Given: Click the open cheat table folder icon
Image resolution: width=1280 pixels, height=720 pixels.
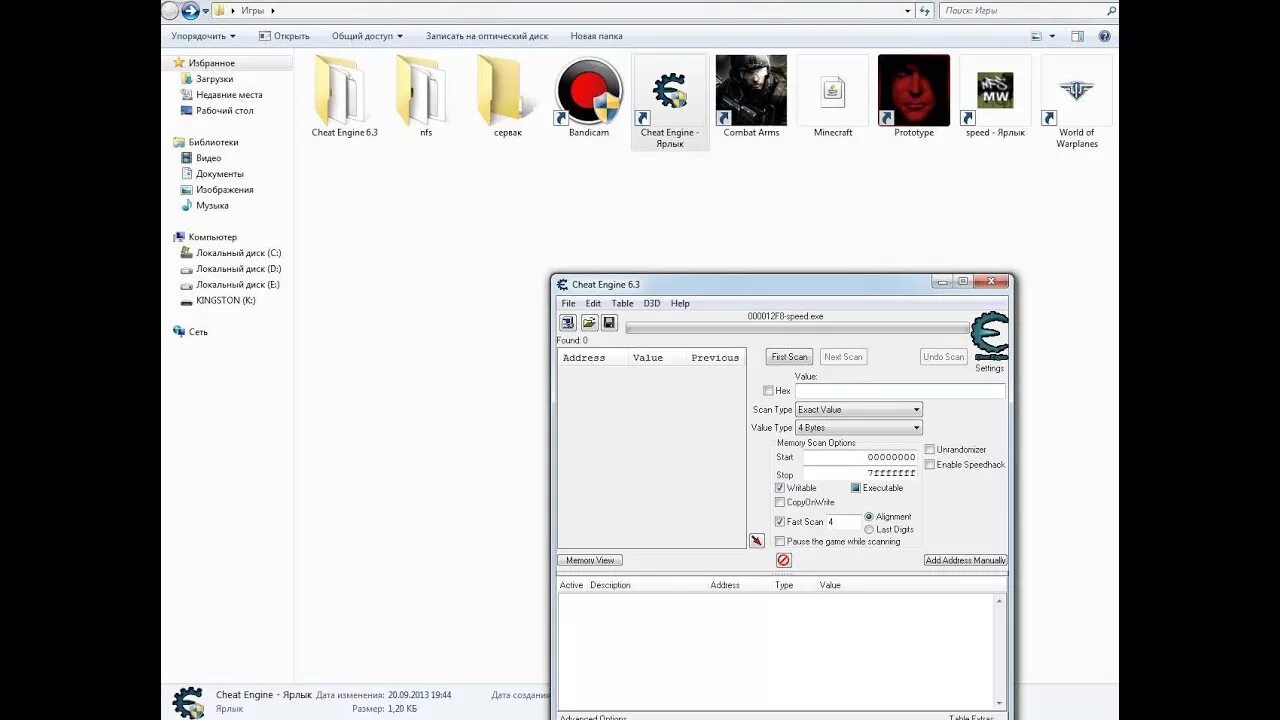Looking at the screenshot, I should point(589,322).
